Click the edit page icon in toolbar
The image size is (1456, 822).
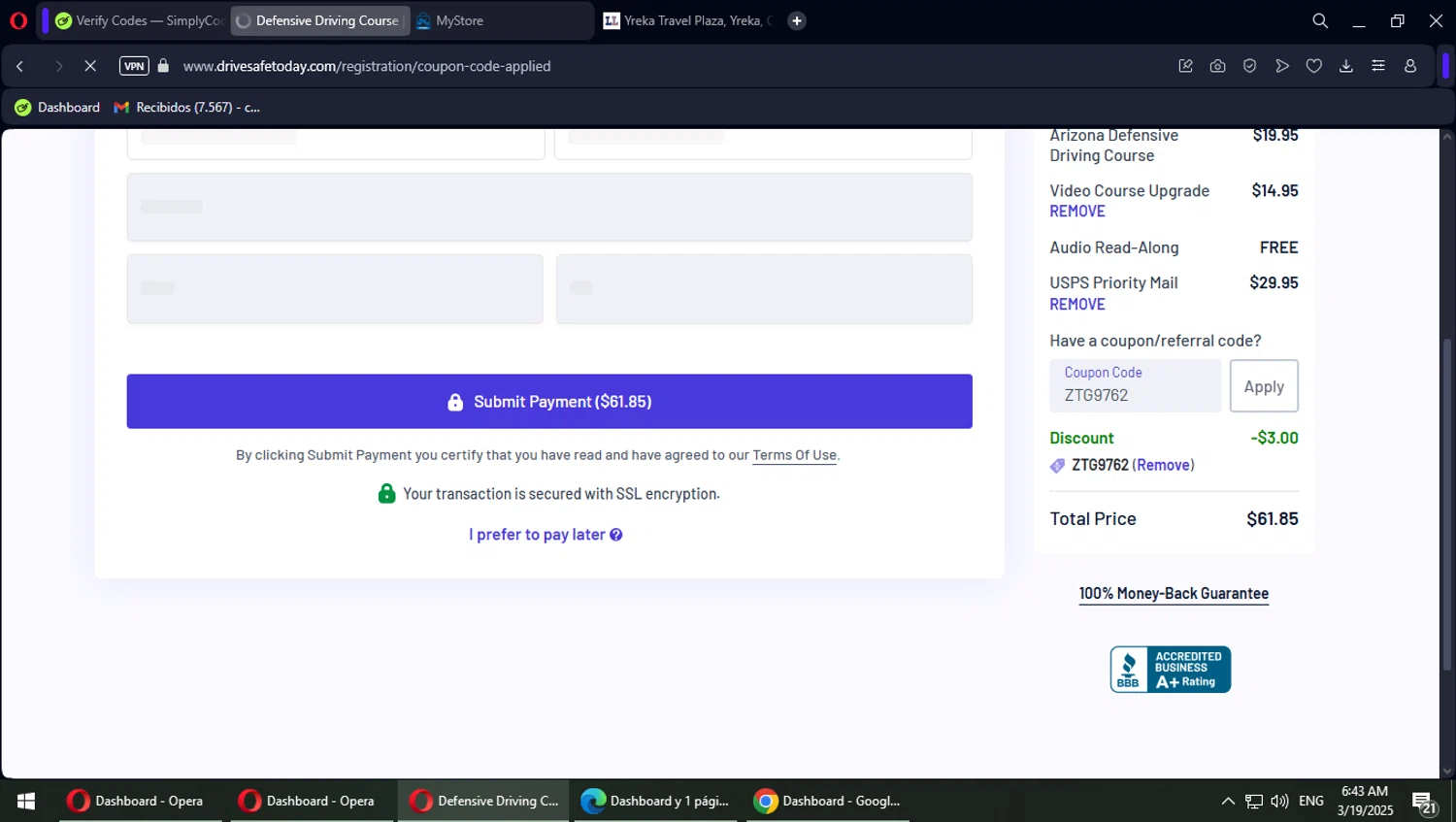[x=1185, y=66]
